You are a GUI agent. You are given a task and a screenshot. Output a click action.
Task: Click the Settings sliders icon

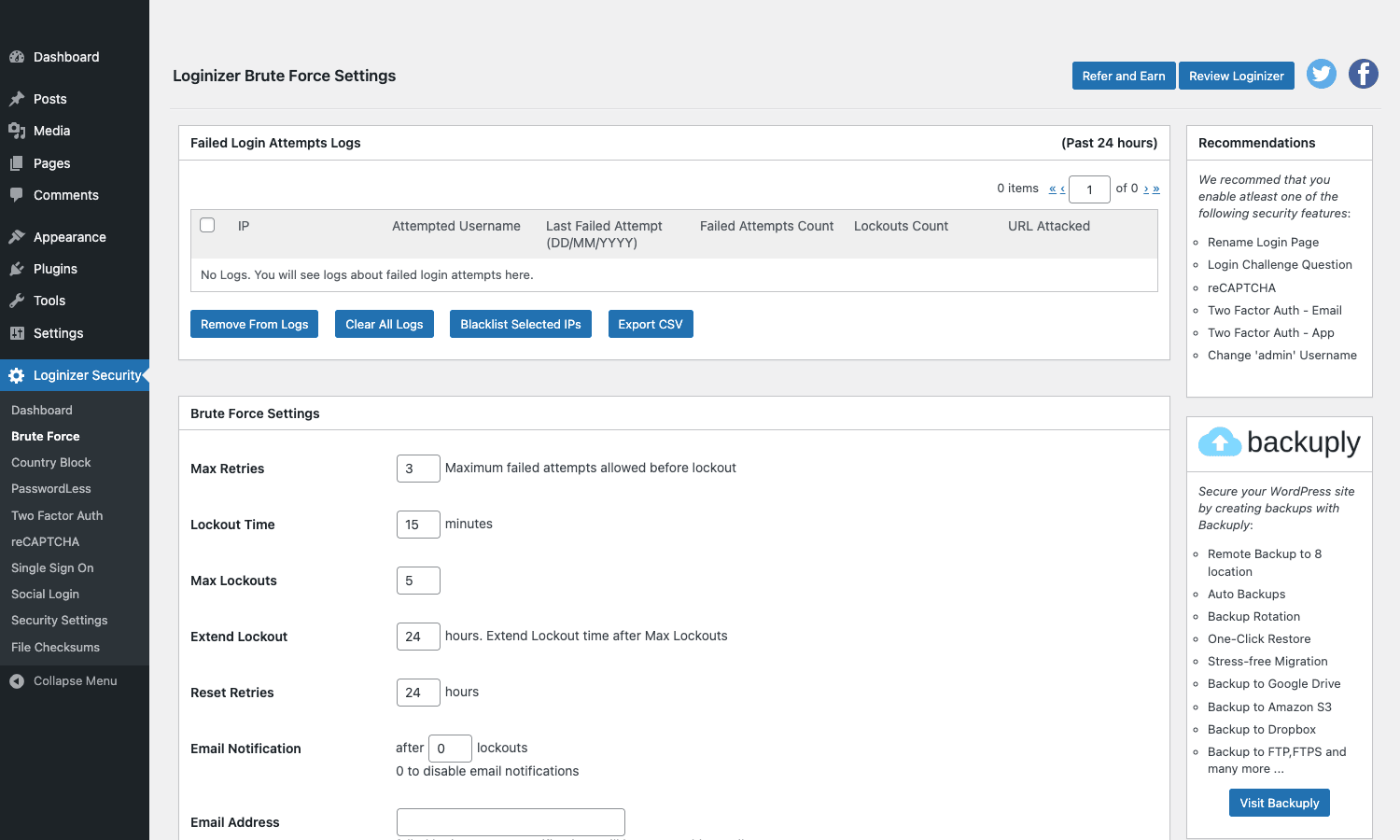(x=17, y=333)
